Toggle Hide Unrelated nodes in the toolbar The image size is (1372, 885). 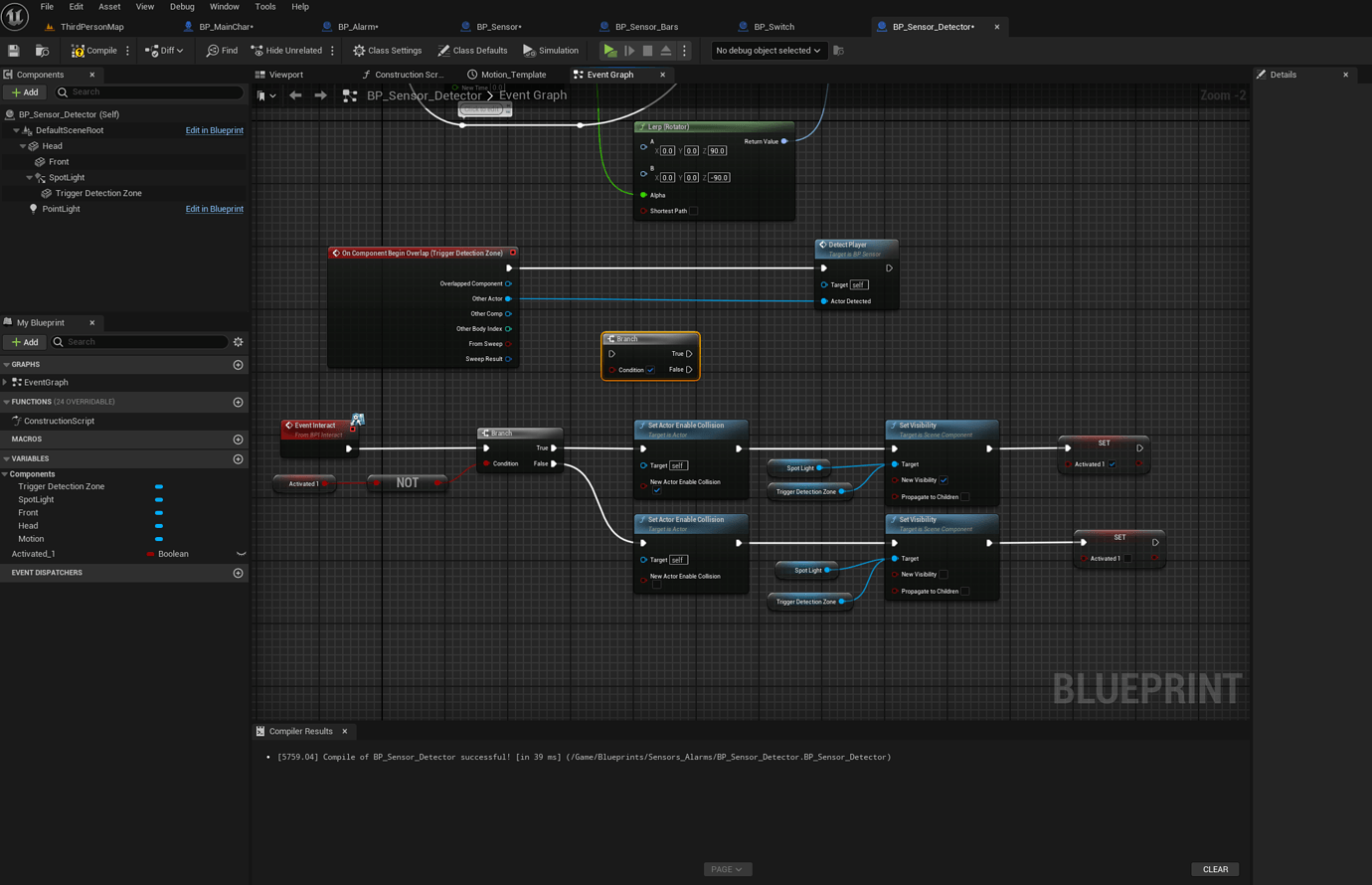click(288, 50)
